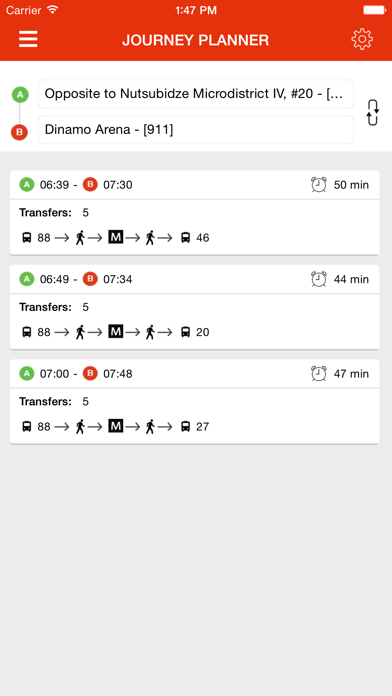Tap the red B destination marker
Screen dimensions: 392x696
click(x=20, y=132)
